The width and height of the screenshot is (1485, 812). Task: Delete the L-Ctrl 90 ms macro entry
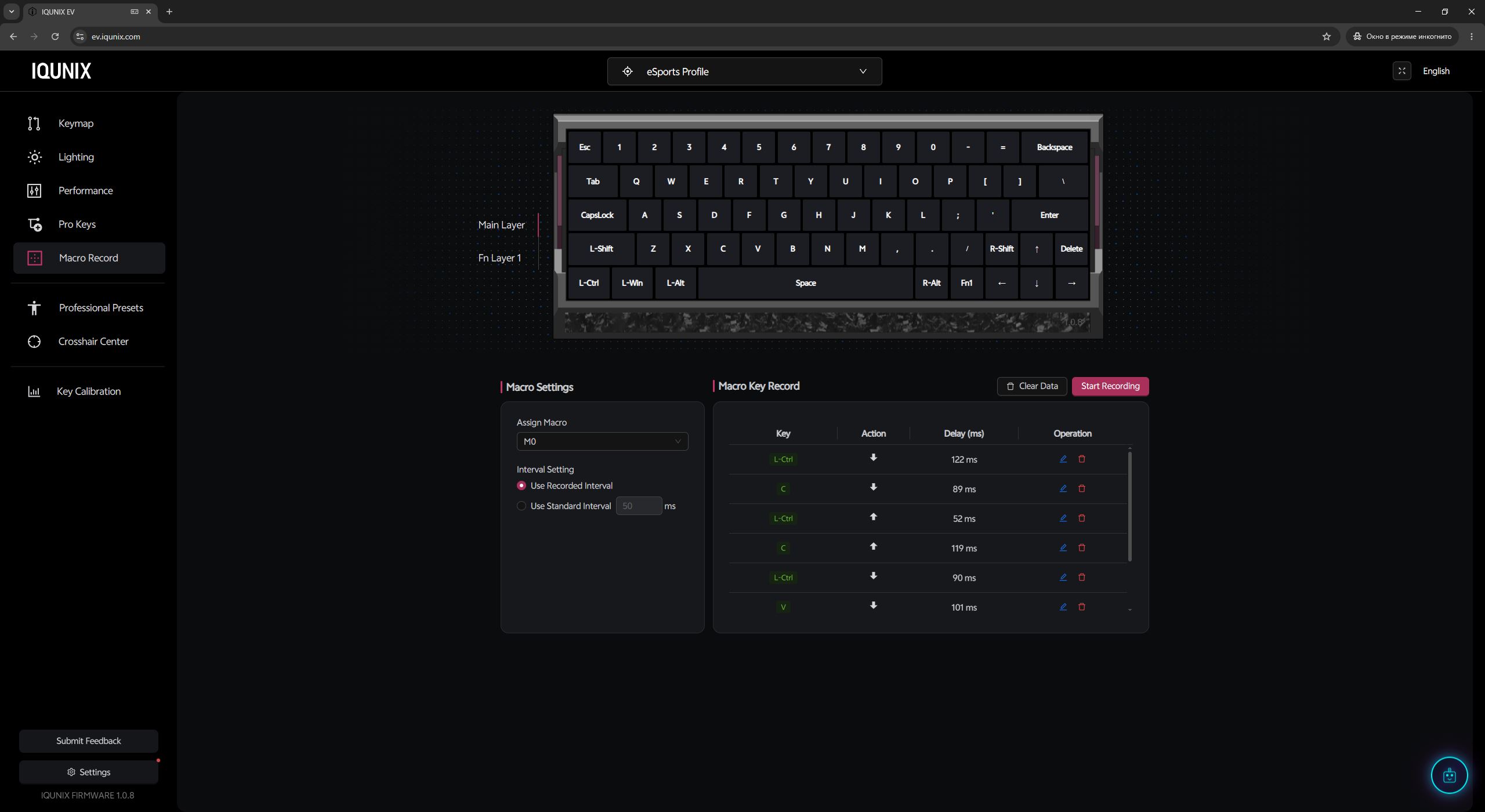[x=1082, y=577]
